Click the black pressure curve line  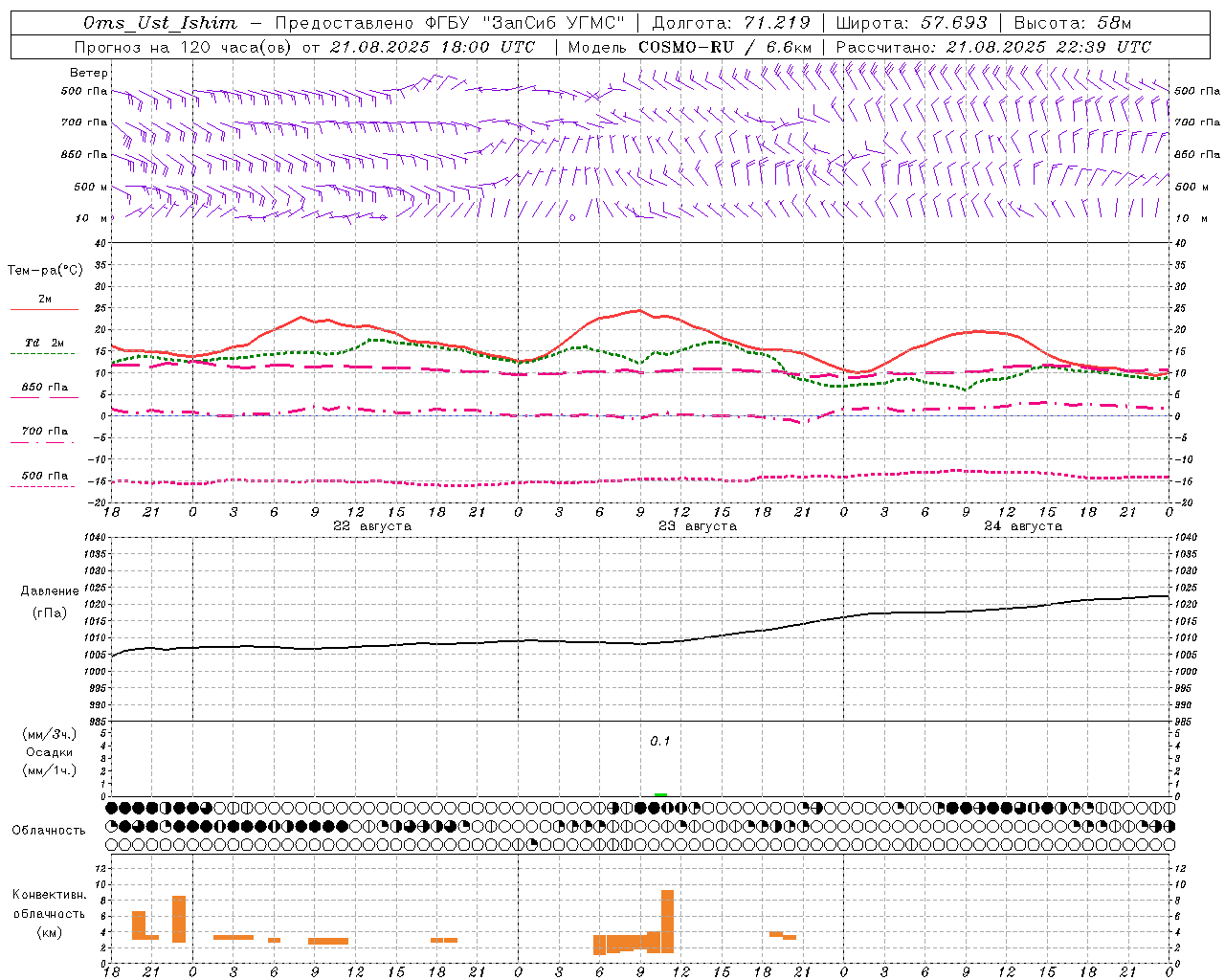coord(639,643)
